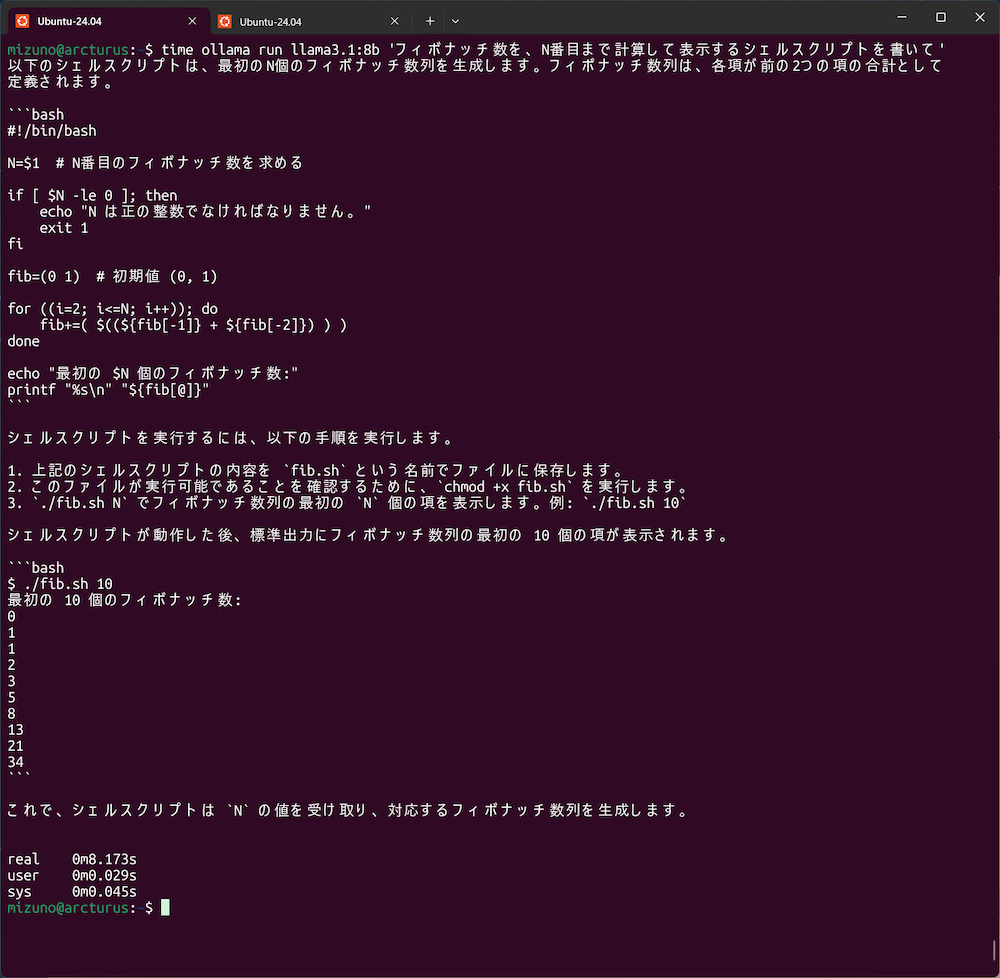Close the second Ubuntu-24.04 tab
Viewport: 1000px width, 978px height.
pos(395,21)
